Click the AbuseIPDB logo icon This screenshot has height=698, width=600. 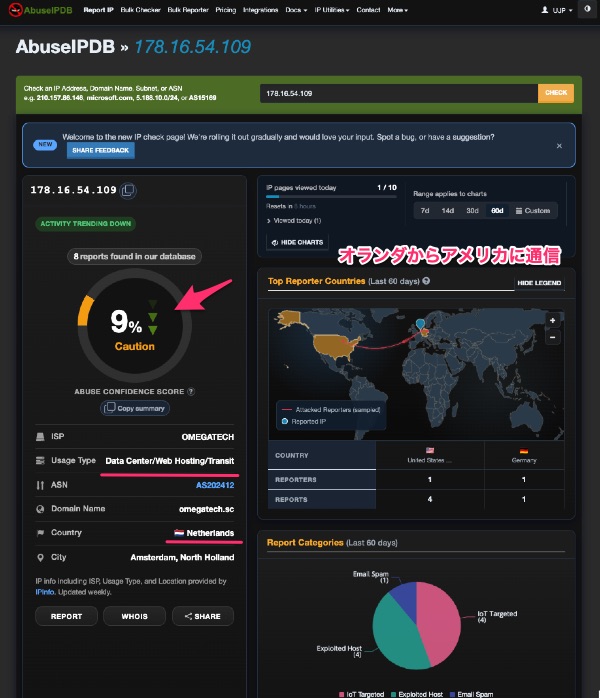coord(15,10)
